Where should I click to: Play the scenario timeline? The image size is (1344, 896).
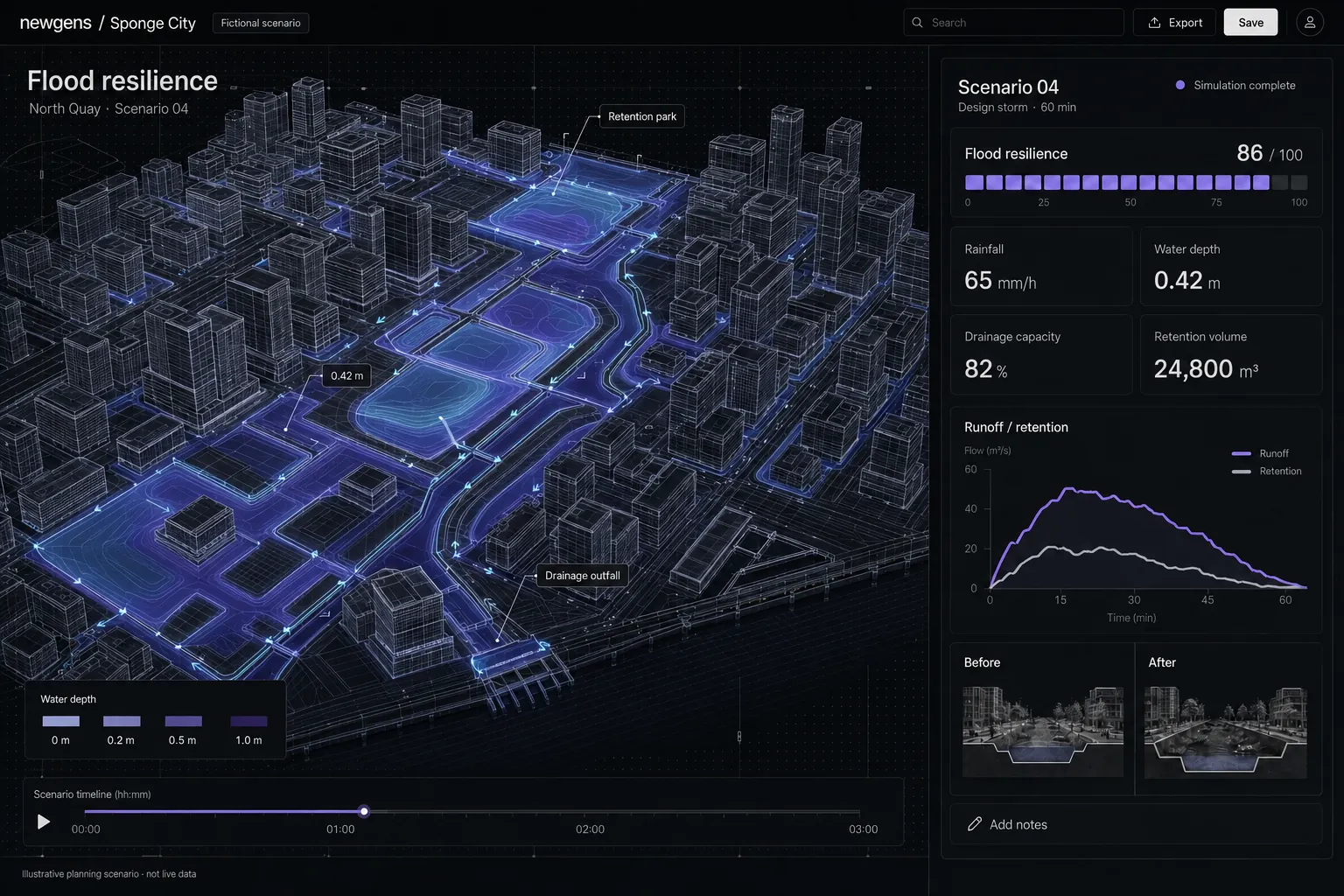(x=43, y=822)
